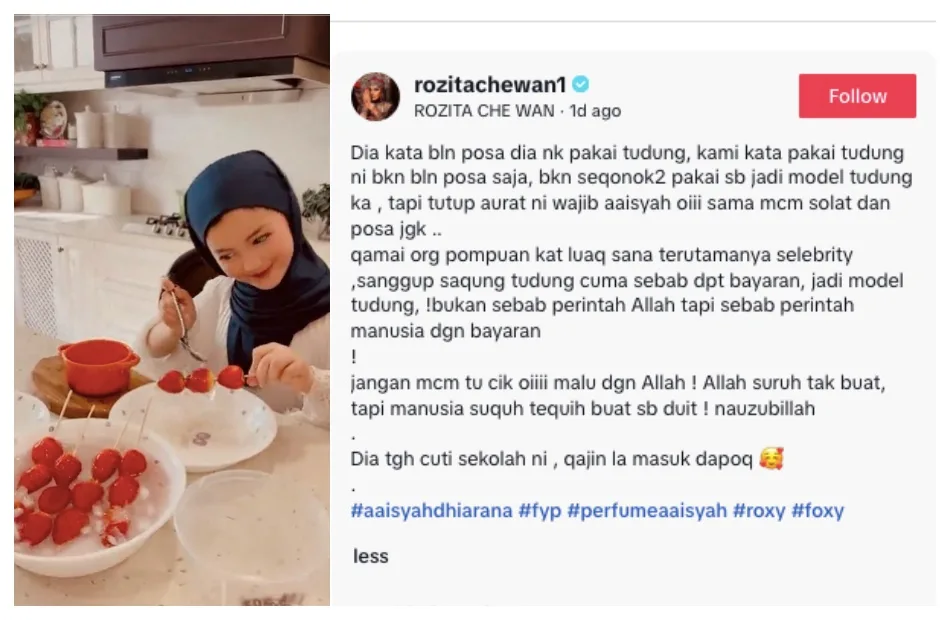Collapse the caption with 'less'
This screenshot has height=620, width=950.
click(371, 556)
